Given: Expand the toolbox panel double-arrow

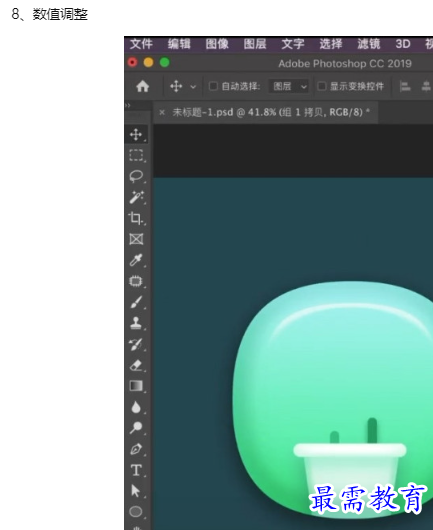Looking at the screenshot, I should tap(128, 105).
